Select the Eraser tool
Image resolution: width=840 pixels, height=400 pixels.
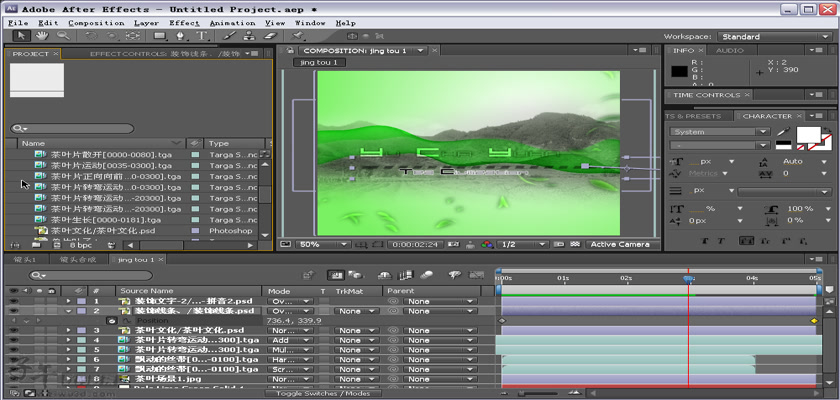click(271, 36)
